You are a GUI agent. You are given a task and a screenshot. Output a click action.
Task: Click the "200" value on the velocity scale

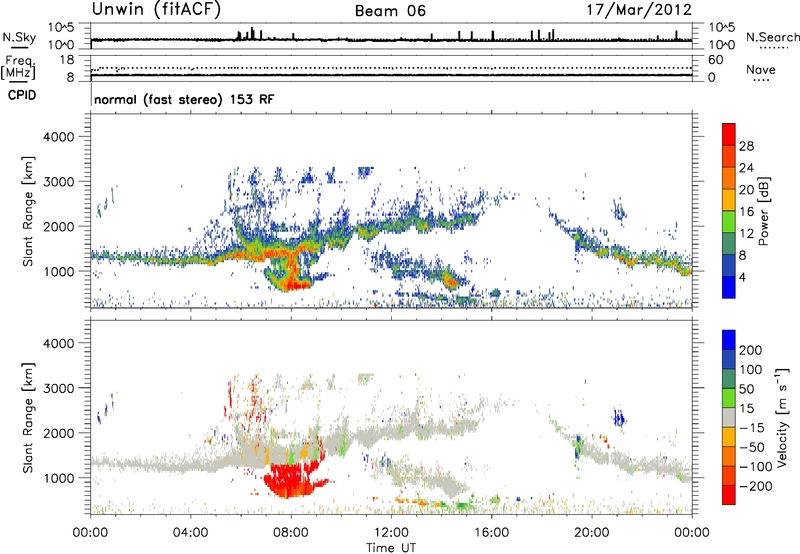pyautogui.click(x=751, y=350)
